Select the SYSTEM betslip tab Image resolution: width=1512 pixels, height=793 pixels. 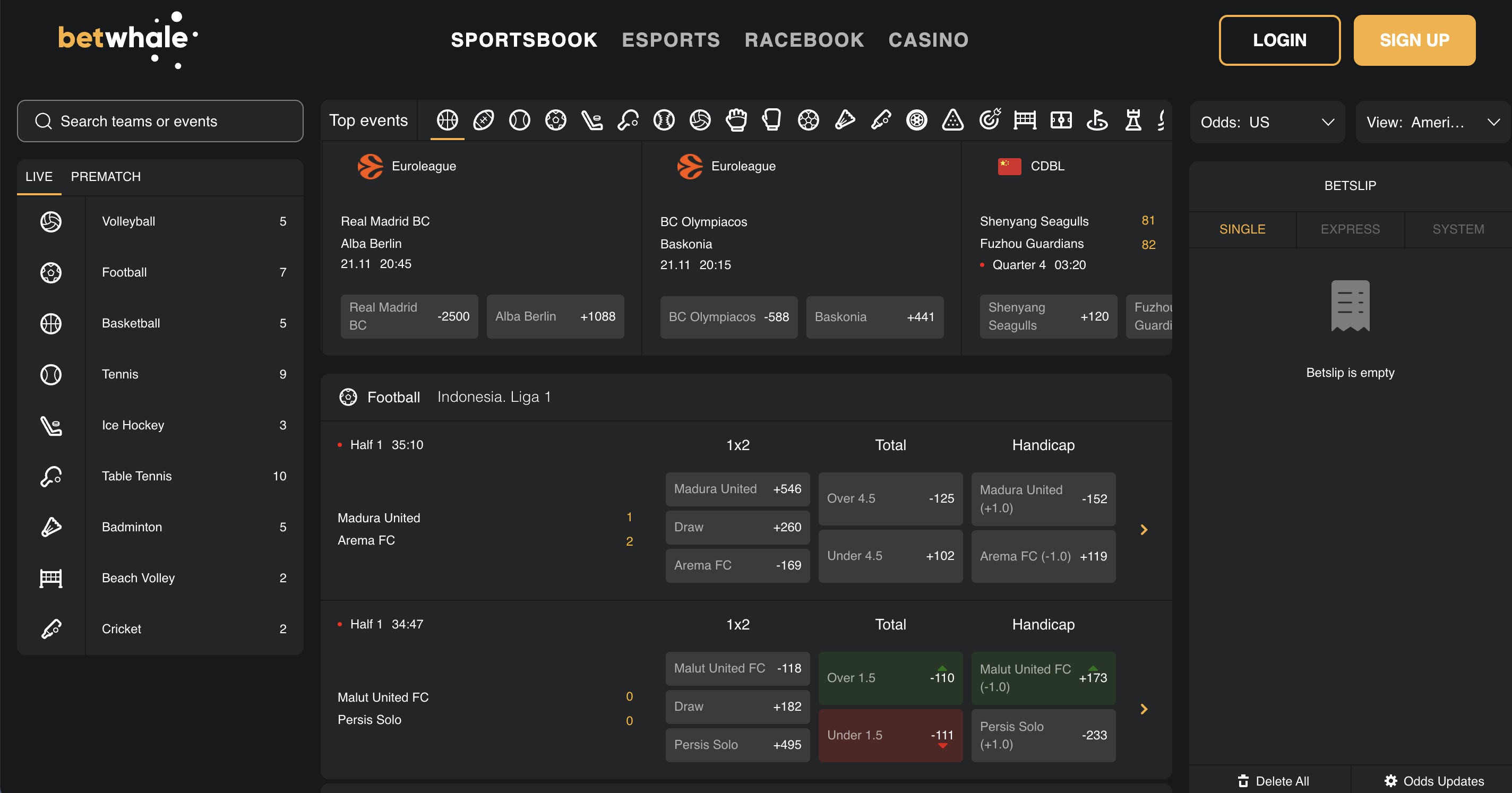point(1458,229)
